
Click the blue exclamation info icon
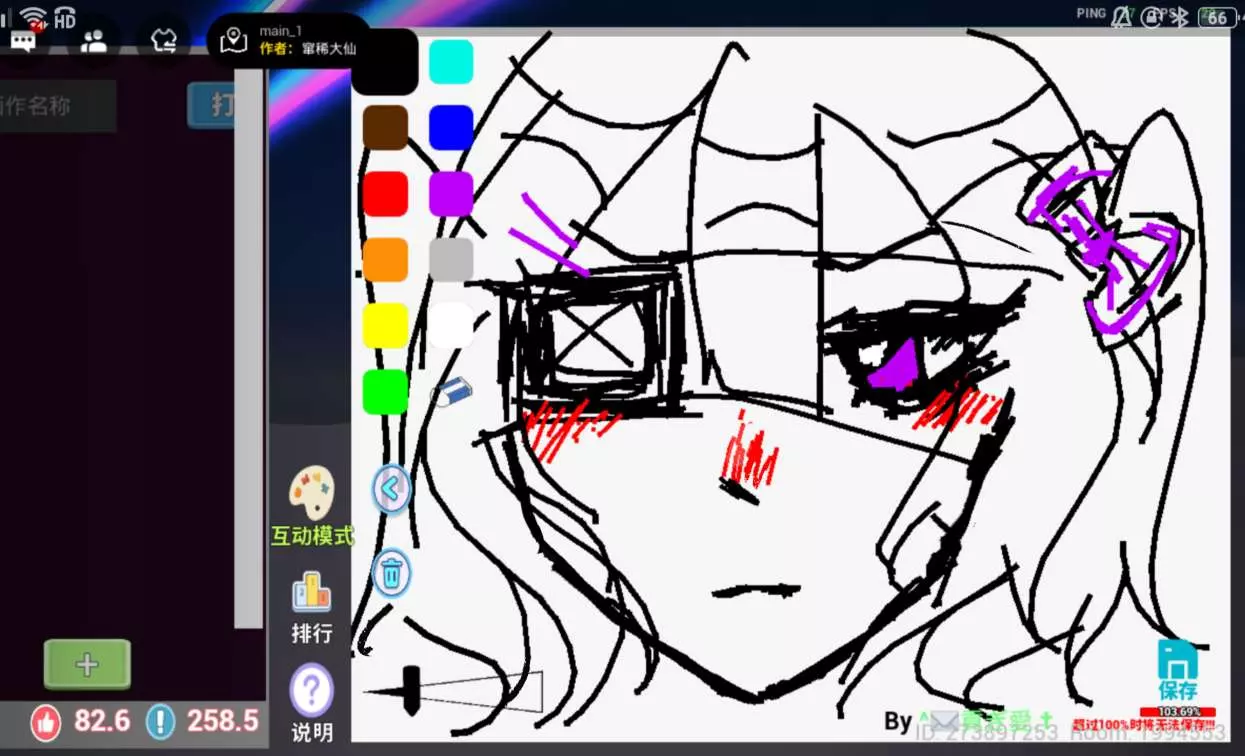click(x=160, y=722)
